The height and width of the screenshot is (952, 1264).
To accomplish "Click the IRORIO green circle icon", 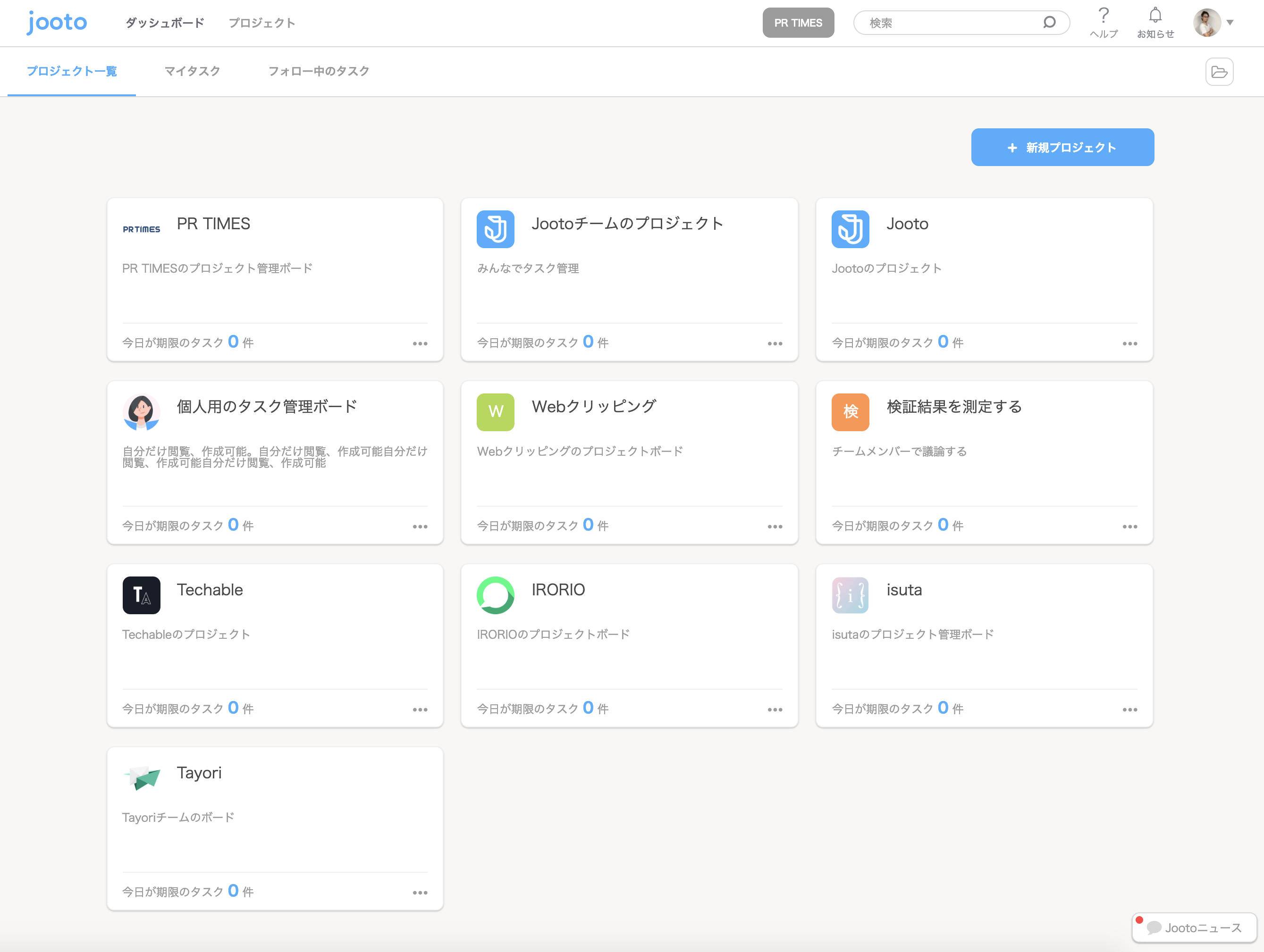I will pyautogui.click(x=496, y=595).
